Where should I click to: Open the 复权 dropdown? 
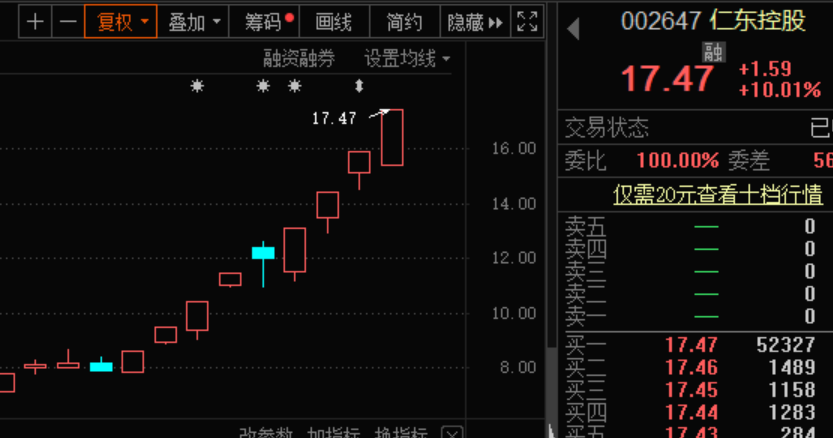click(121, 22)
